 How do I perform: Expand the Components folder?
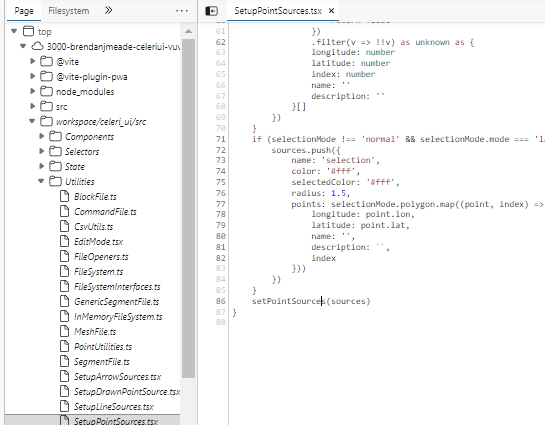click(x=42, y=136)
